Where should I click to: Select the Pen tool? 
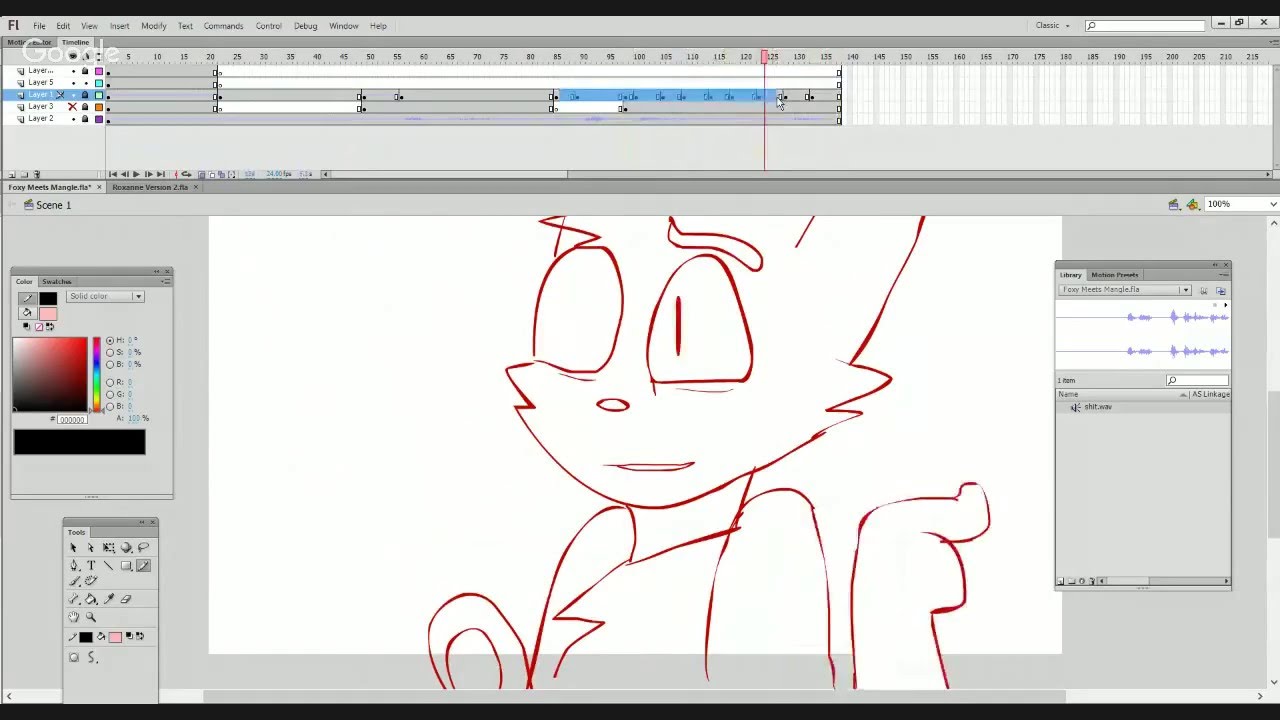point(73,565)
